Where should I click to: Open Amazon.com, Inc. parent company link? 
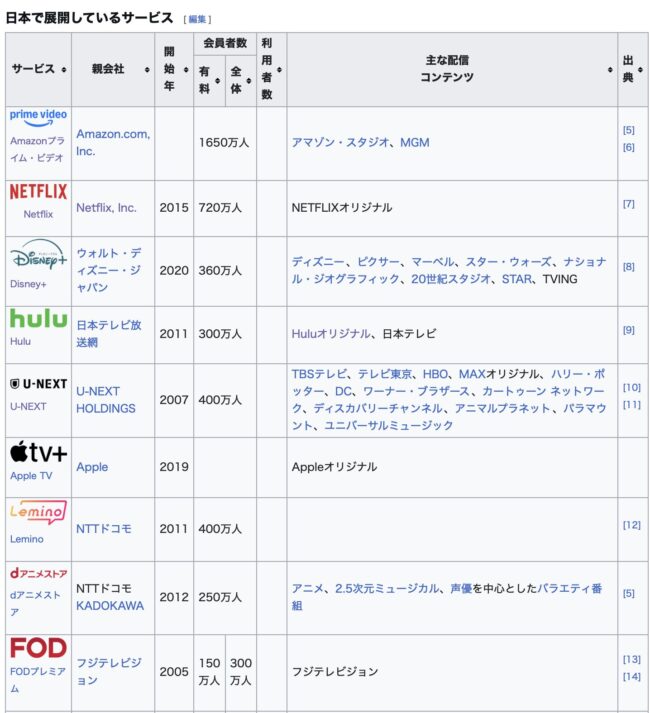[x=113, y=142]
